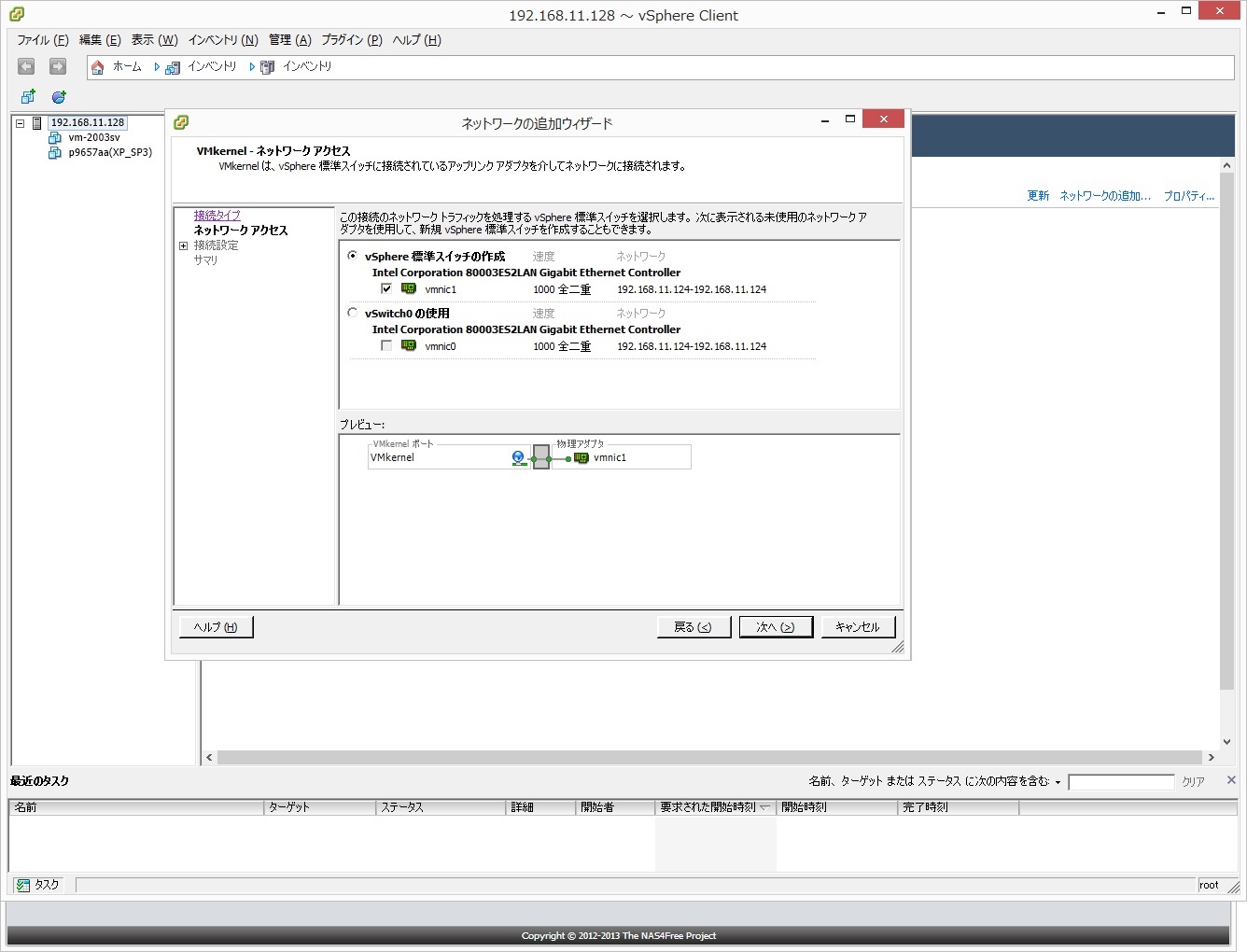Click the ヘルプ (H) button in wizard
The width and height of the screenshot is (1247, 952).
pos(216,627)
